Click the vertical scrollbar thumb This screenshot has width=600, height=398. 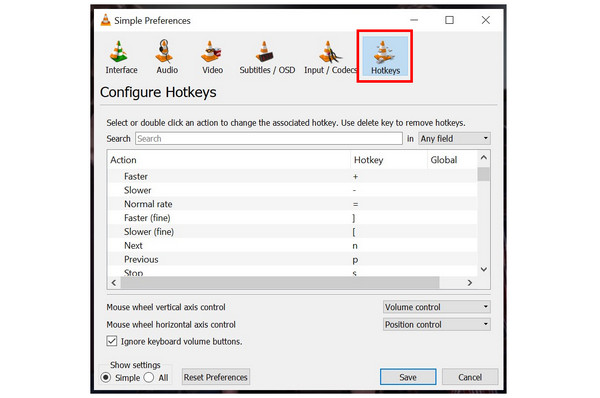[x=484, y=175]
